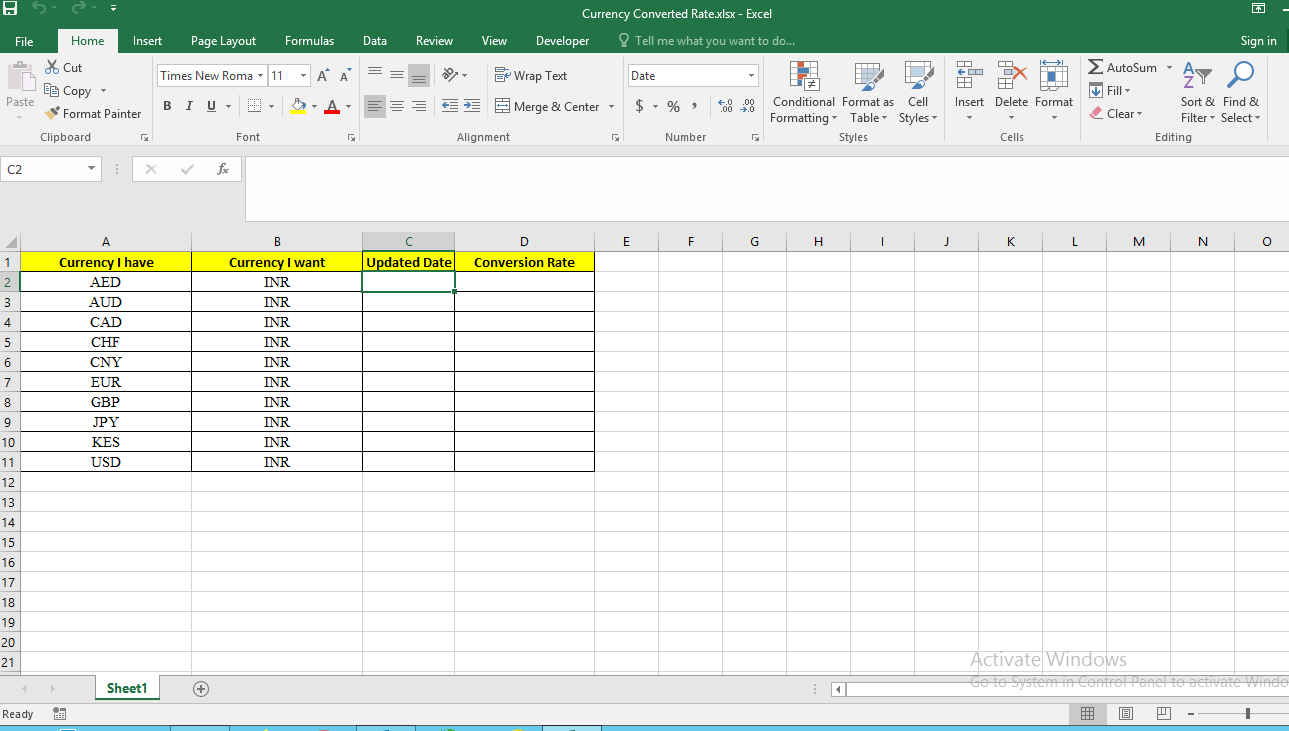The width and height of the screenshot is (1289, 731).
Task: Click the Percent Style icon
Action: click(x=673, y=106)
